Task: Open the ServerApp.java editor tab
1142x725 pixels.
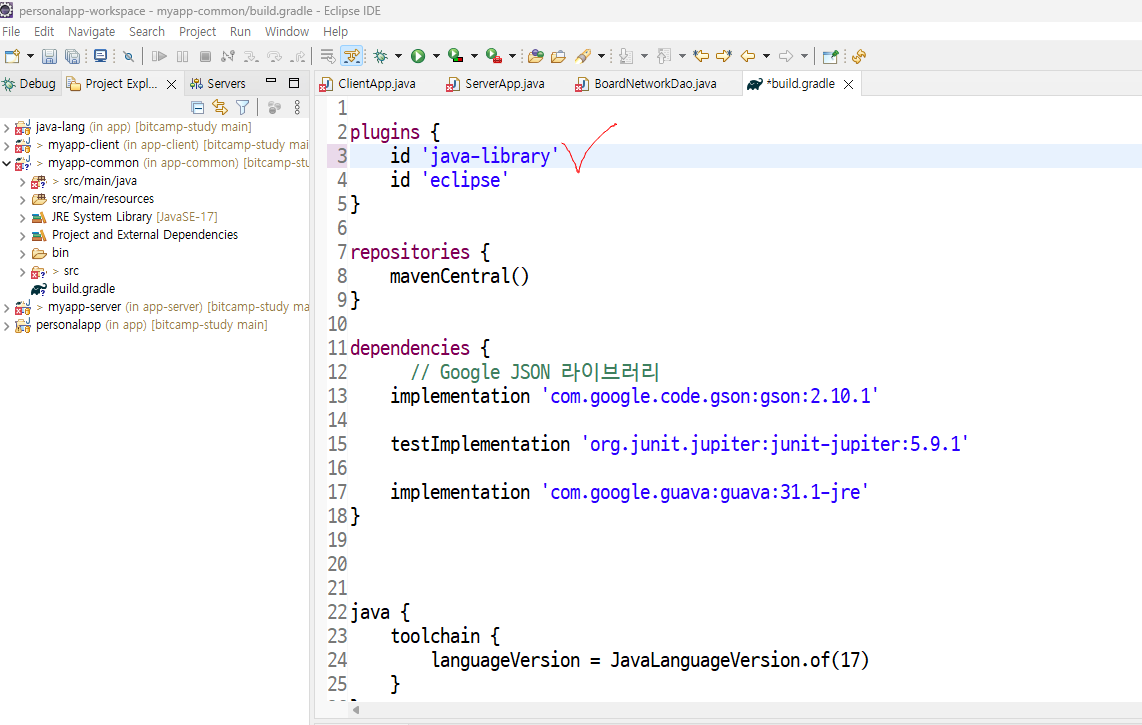Action: point(496,84)
